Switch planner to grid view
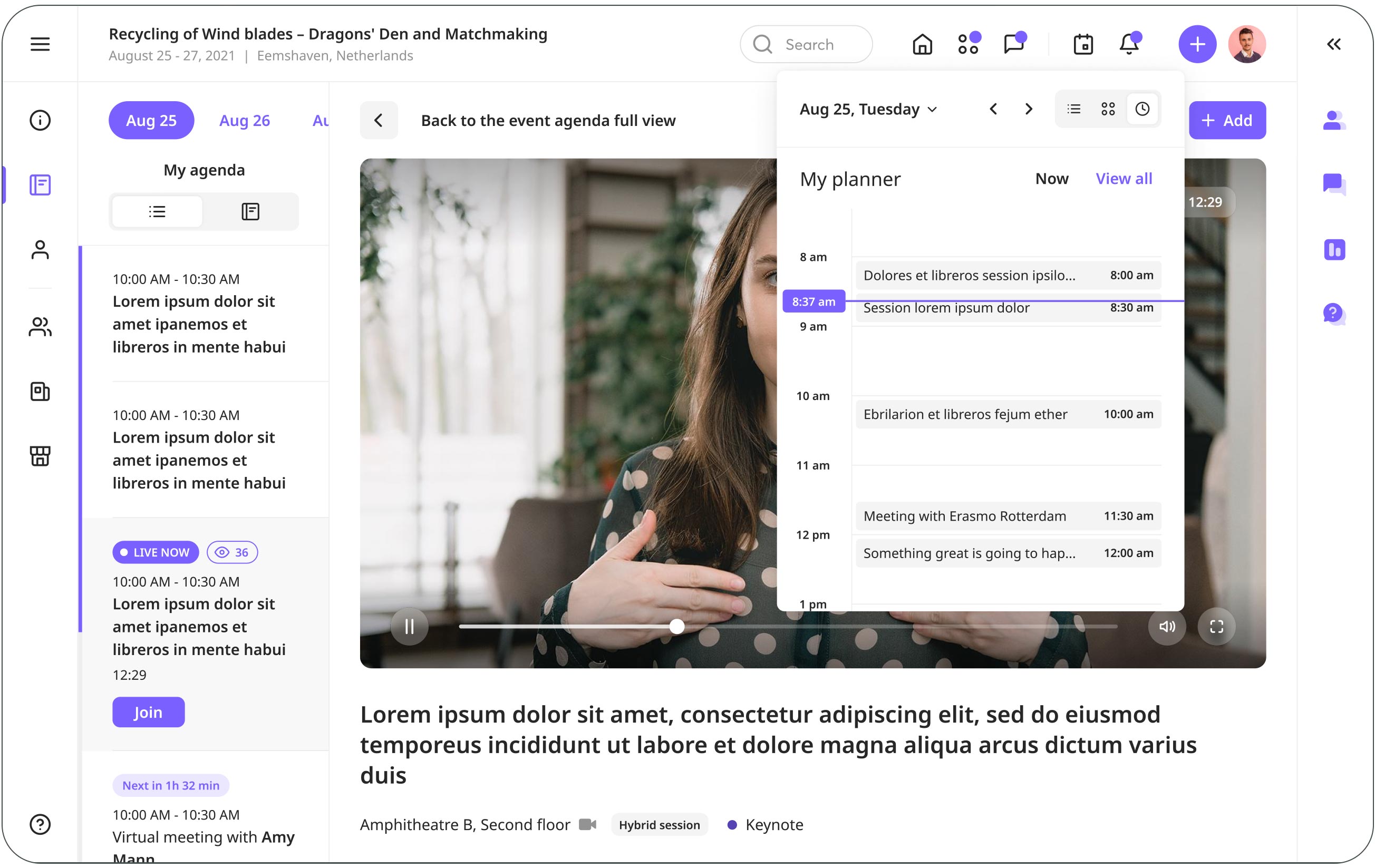1375x868 pixels. pyautogui.click(x=1108, y=109)
